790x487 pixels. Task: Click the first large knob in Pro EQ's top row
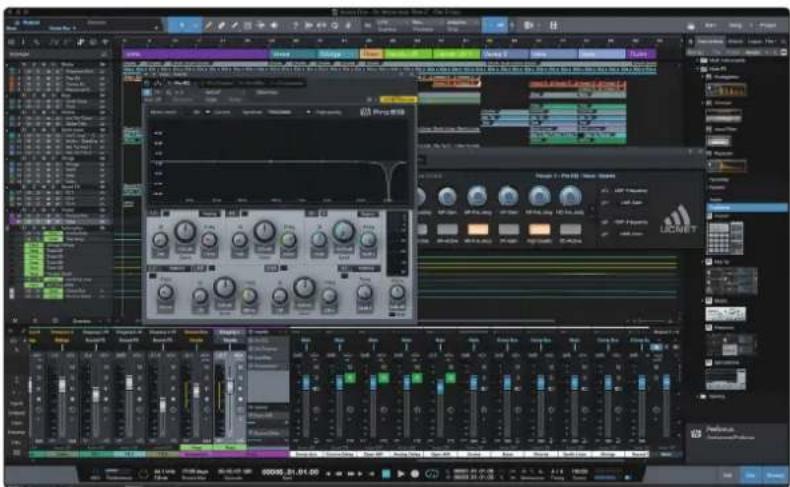coord(185,232)
